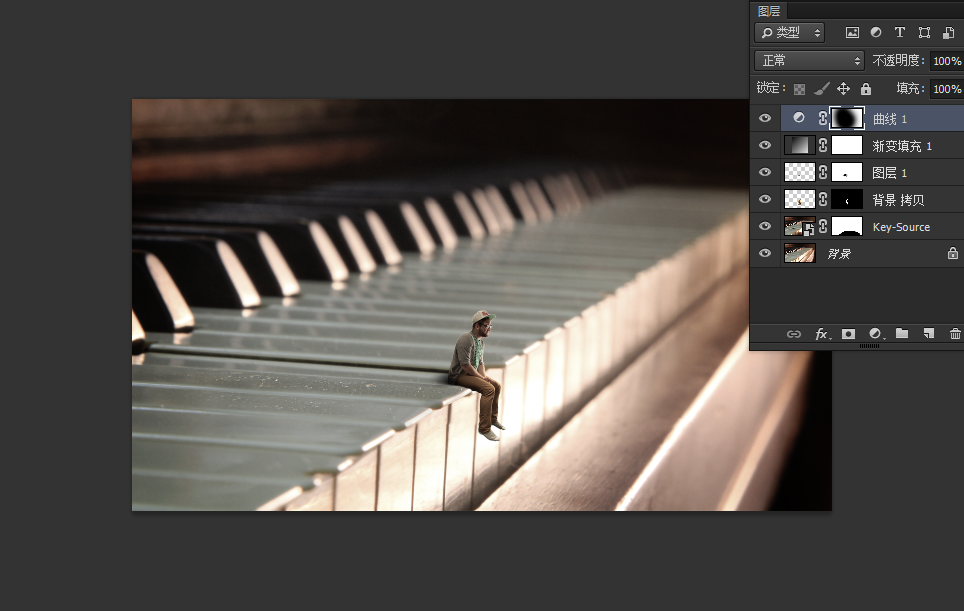Screen dimensions: 964x611
Task: Click lock icon on 背景 layer
Action: (952, 253)
